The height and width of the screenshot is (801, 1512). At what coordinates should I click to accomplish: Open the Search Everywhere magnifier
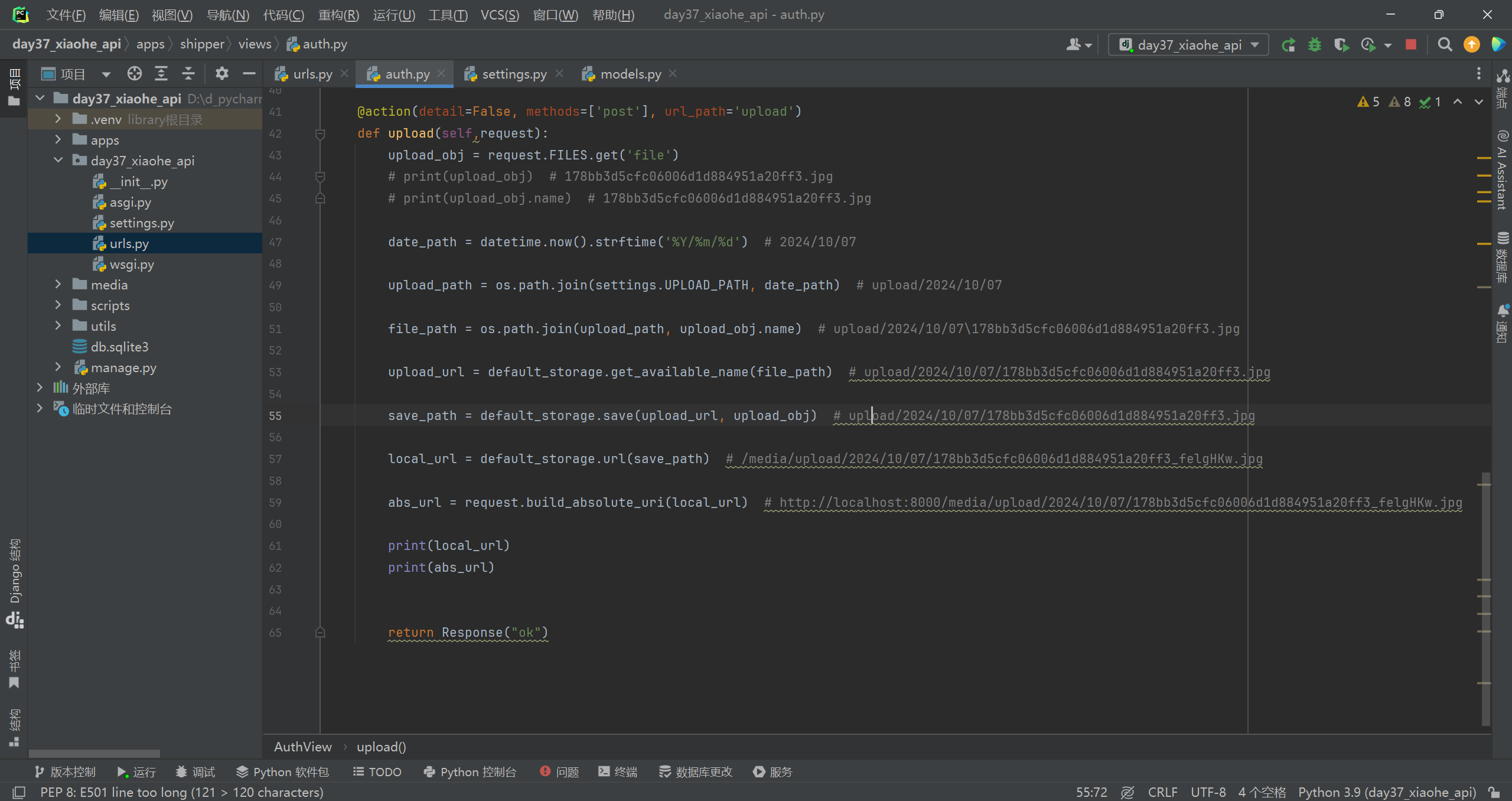(1445, 45)
